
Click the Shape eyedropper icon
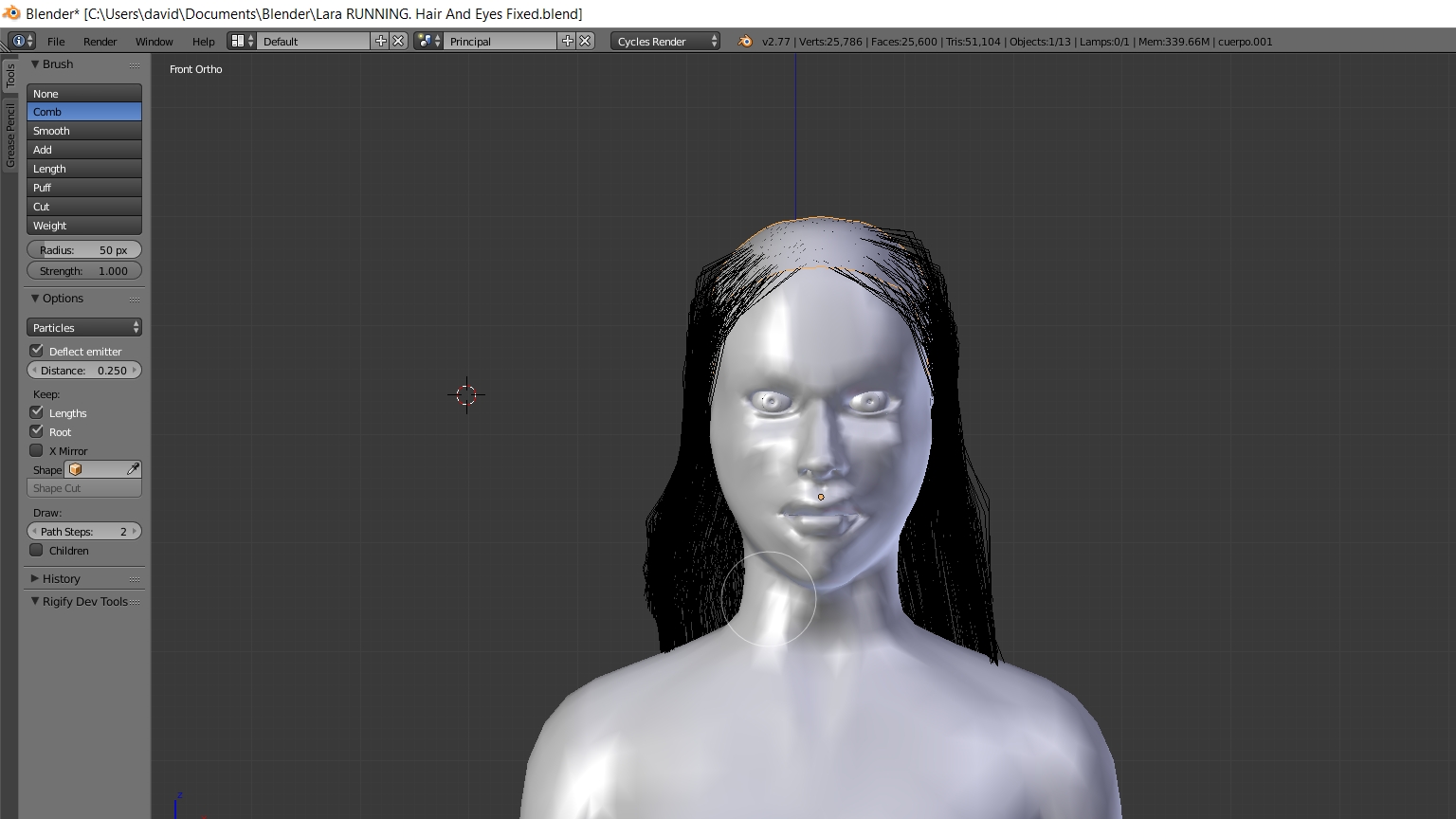[x=134, y=469]
